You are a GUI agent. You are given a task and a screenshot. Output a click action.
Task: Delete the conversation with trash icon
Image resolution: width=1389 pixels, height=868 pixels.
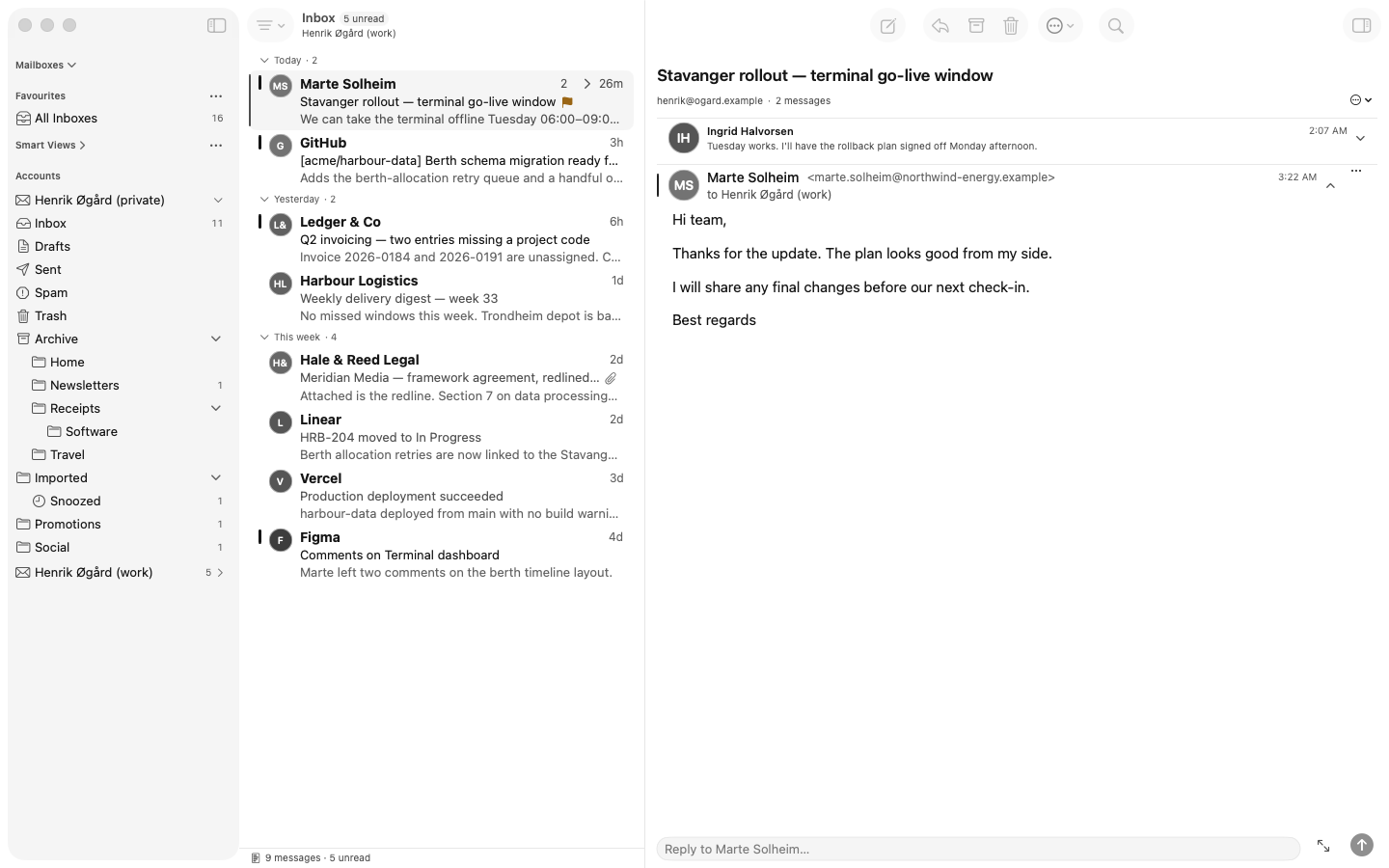point(1011,26)
